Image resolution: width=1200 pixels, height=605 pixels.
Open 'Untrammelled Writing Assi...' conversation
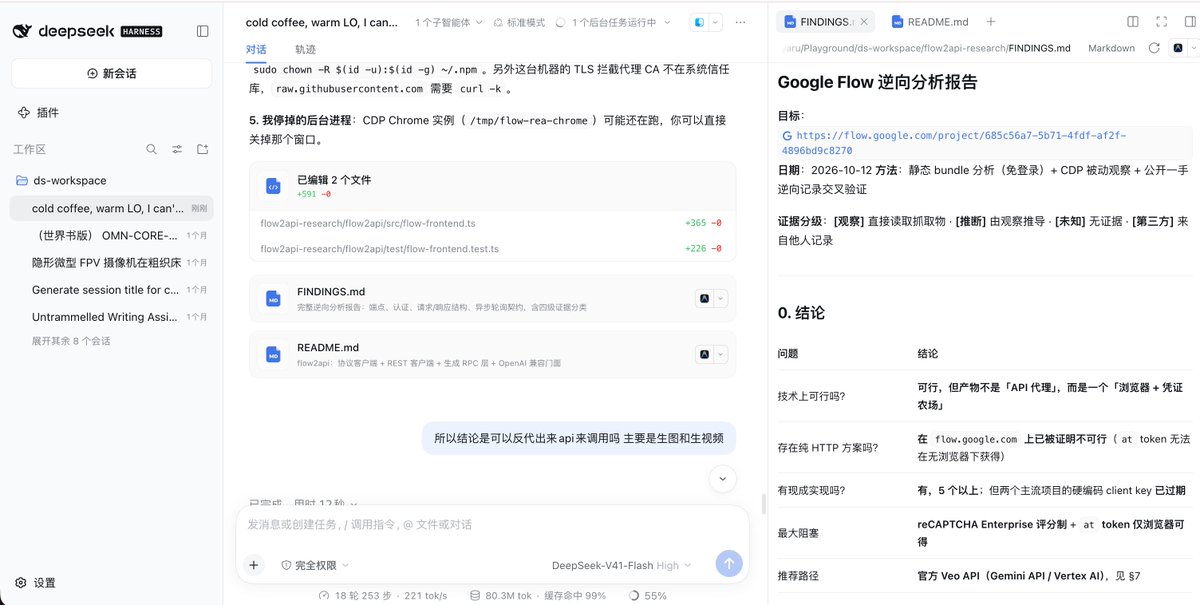112,317
